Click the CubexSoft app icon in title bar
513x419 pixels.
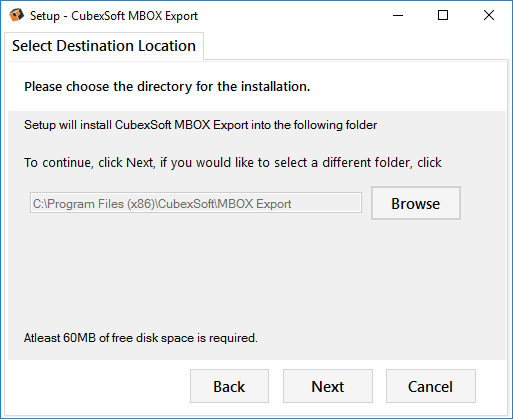[x=16, y=15]
